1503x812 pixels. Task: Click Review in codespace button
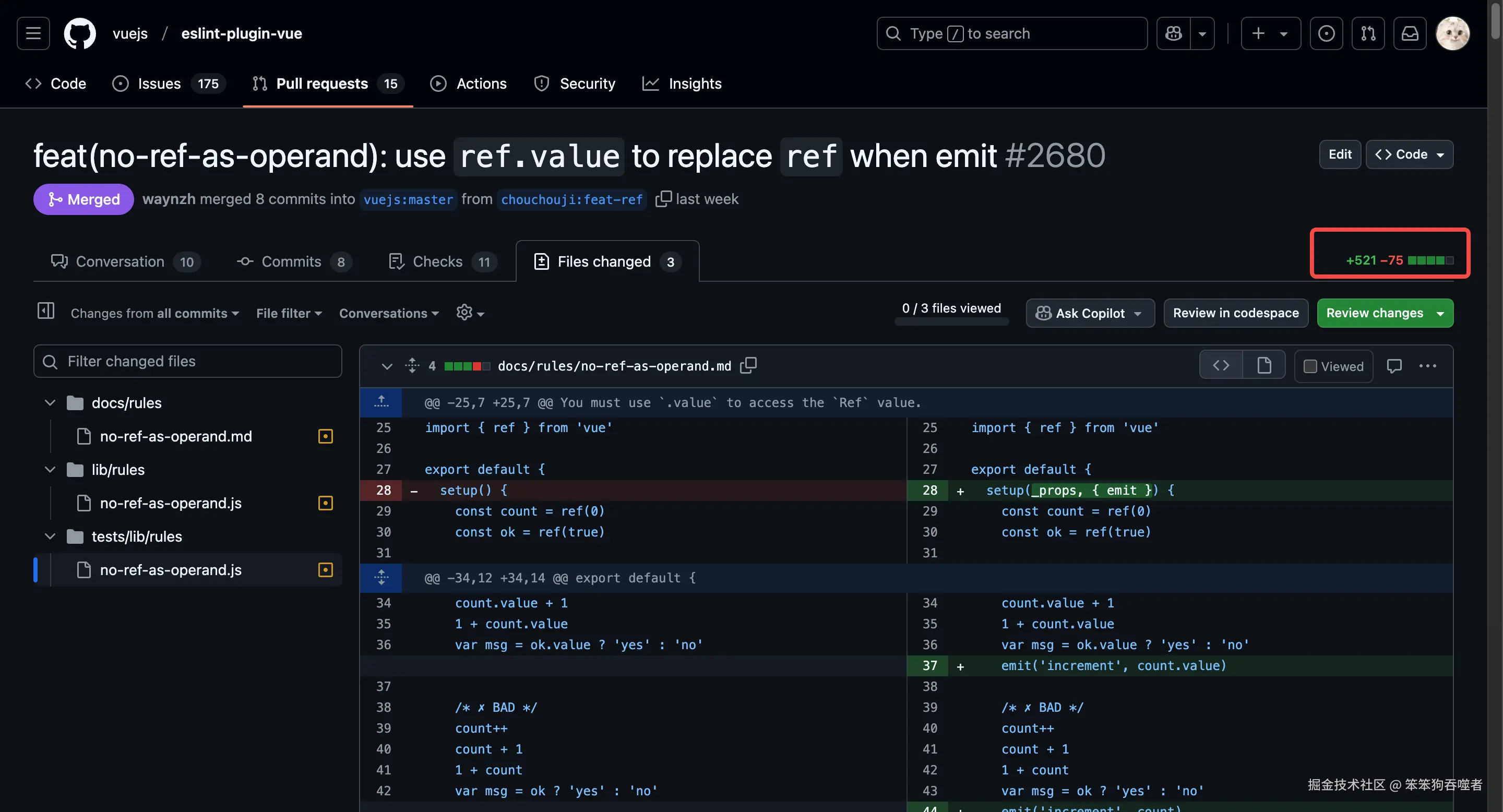coord(1235,313)
